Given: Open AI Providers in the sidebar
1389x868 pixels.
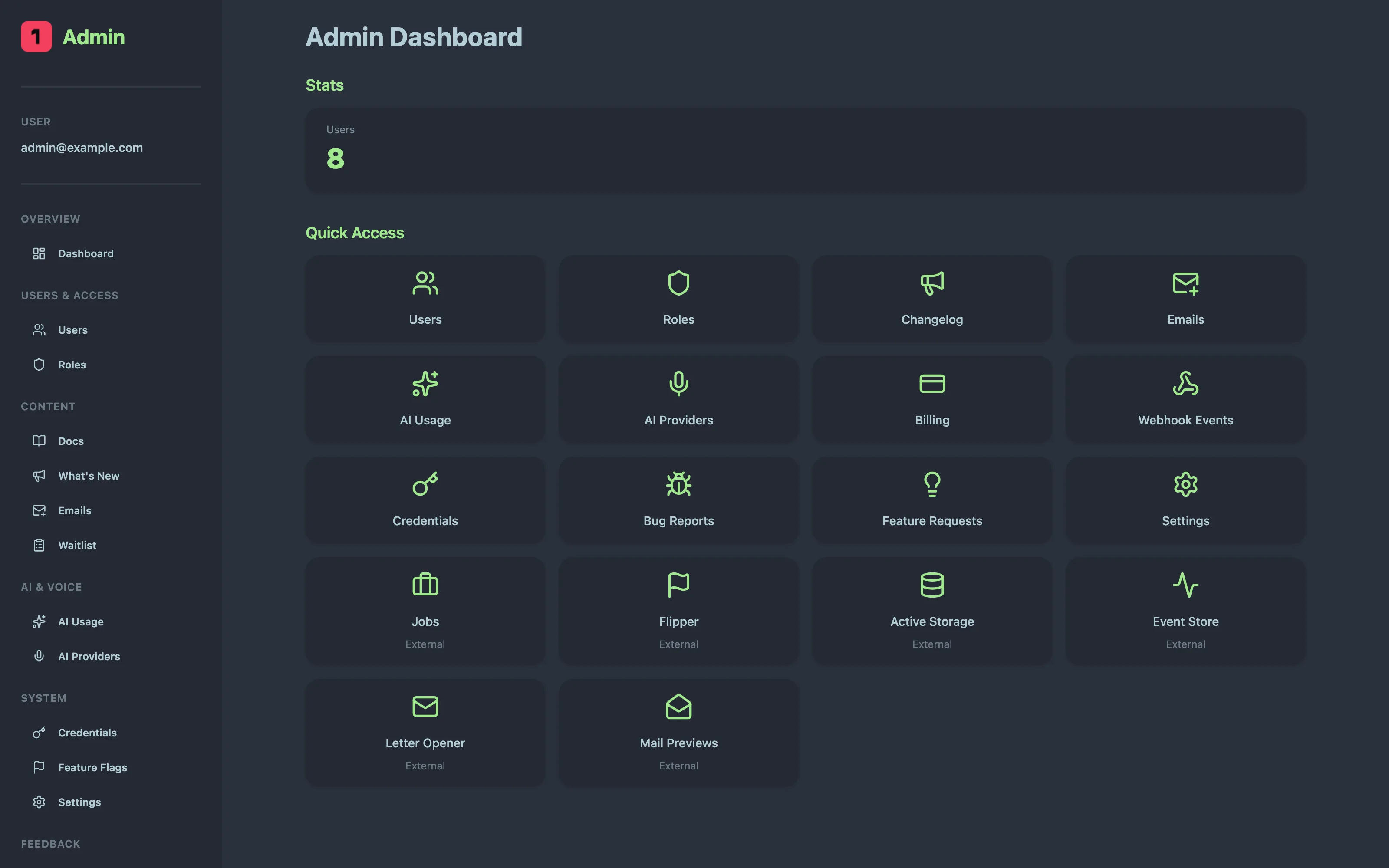Looking at the screenshot, I should coord(89,656).
